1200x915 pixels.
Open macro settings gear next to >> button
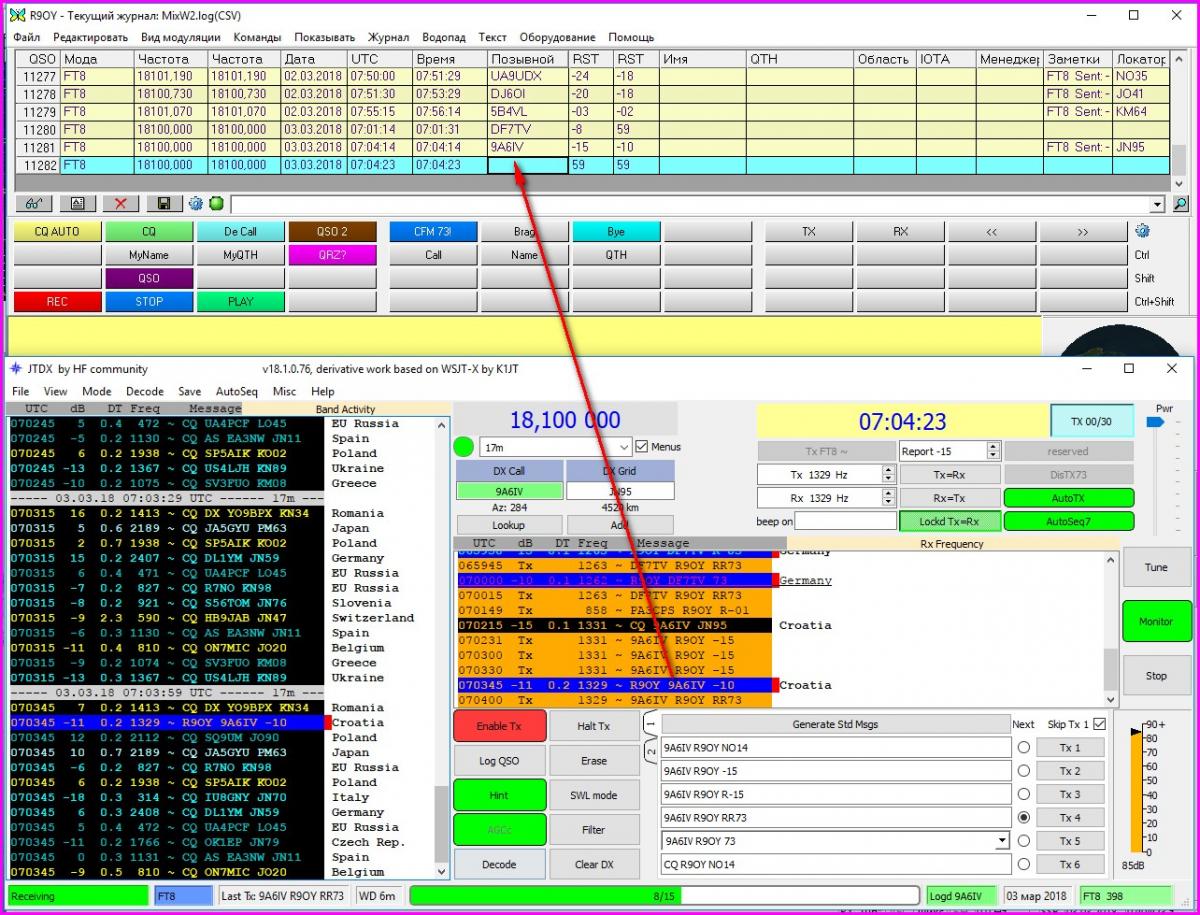click(1143, 231)
